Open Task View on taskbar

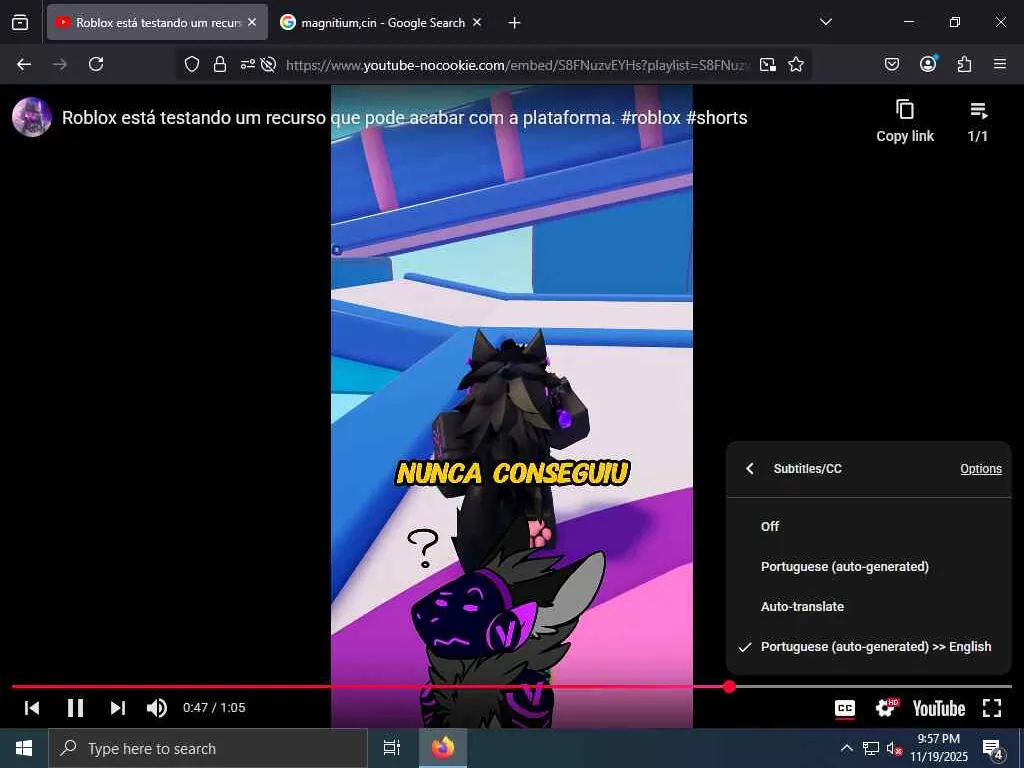[391, 748]
